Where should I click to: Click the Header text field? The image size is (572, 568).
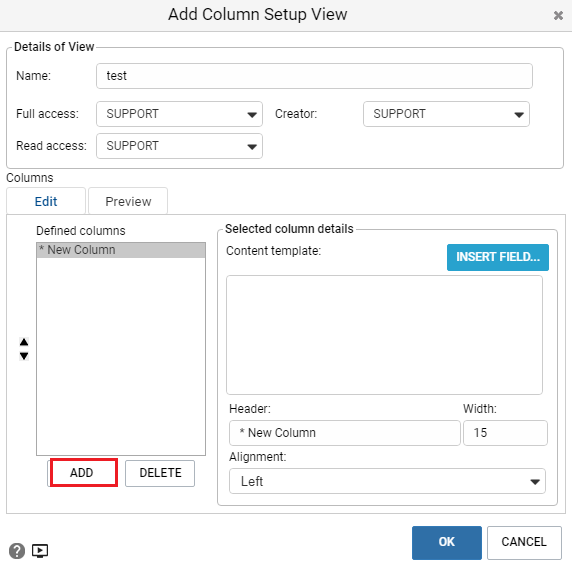tap(344, 433)
